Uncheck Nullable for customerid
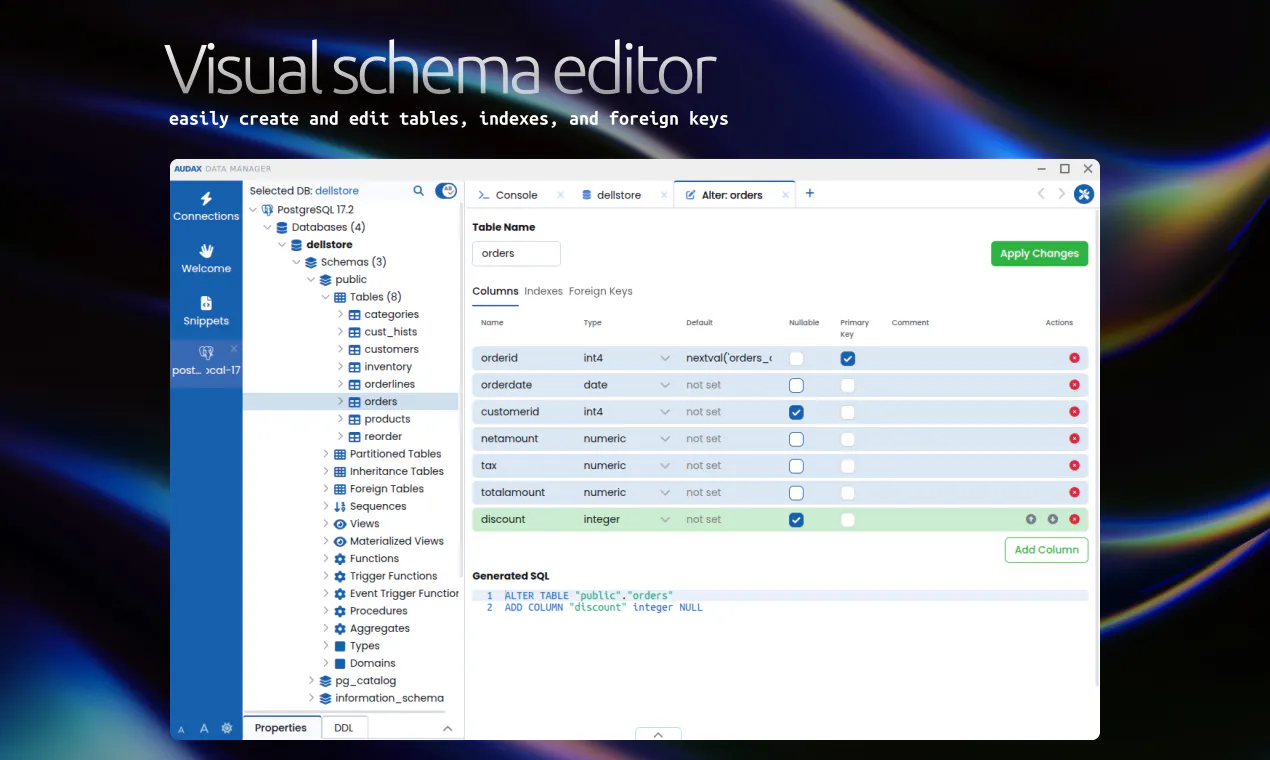This screenshot has height=760, width=1270. (x=796, y=412)
